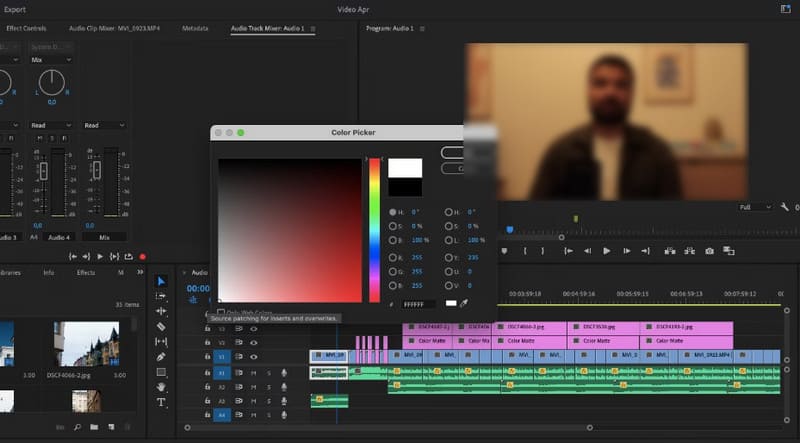Select the Razor tool
800x443 pixels.
pyautogui.click(x=162, y=326)
